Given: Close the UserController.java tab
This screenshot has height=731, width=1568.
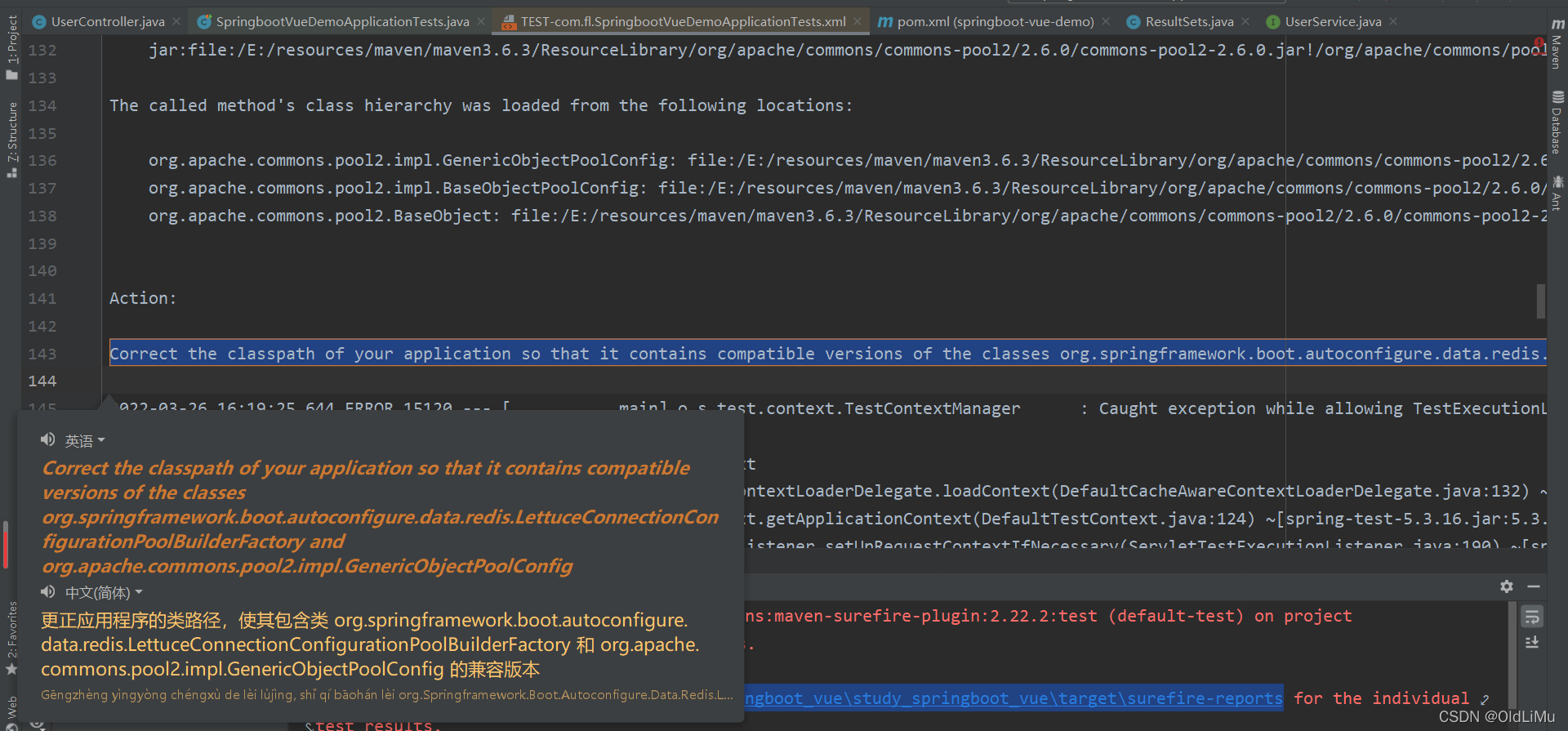Looking at the screenshot, I should (x=177, y=22).
